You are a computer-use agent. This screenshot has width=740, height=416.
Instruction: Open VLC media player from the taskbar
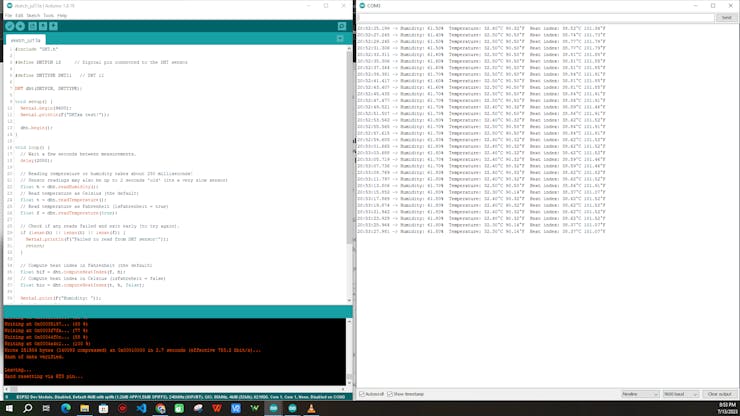[311, 408]
